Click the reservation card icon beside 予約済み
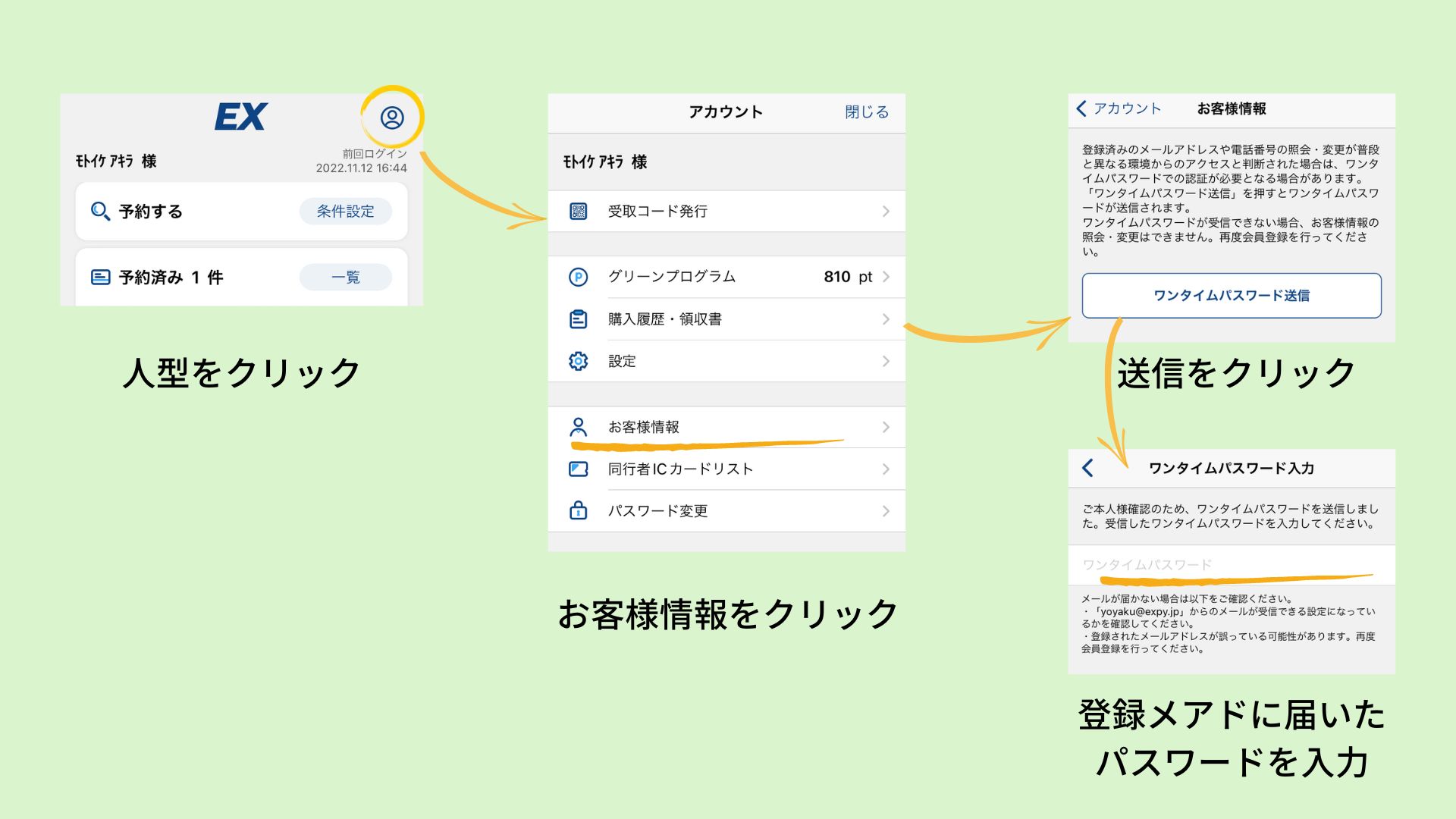The image size is (1456, 819). 100,278
